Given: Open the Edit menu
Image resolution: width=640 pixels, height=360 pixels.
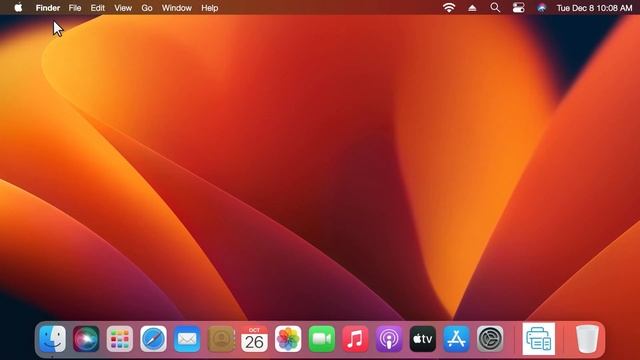Looking at the screenshot, I should tap(98, 8).
